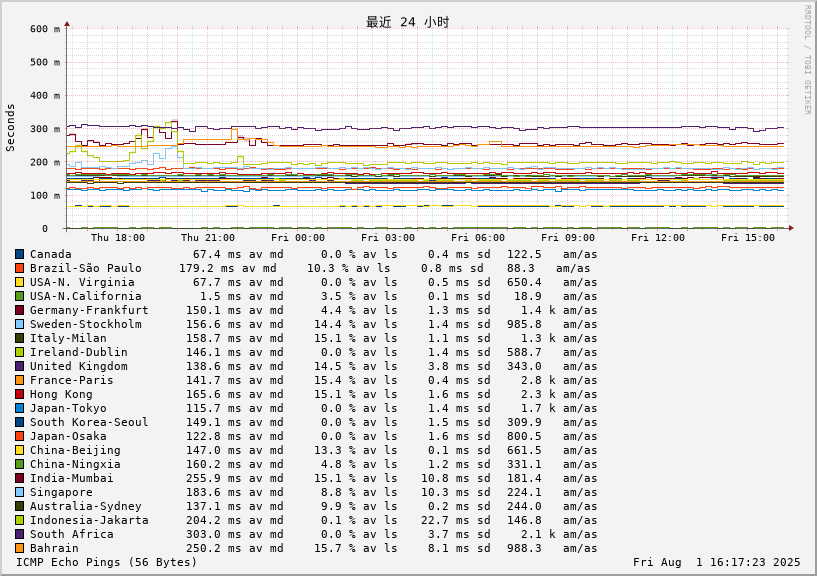Click the Fri 15:00 x-axis label
Viewport: 817px width, 576px height.
pos(748,238)
